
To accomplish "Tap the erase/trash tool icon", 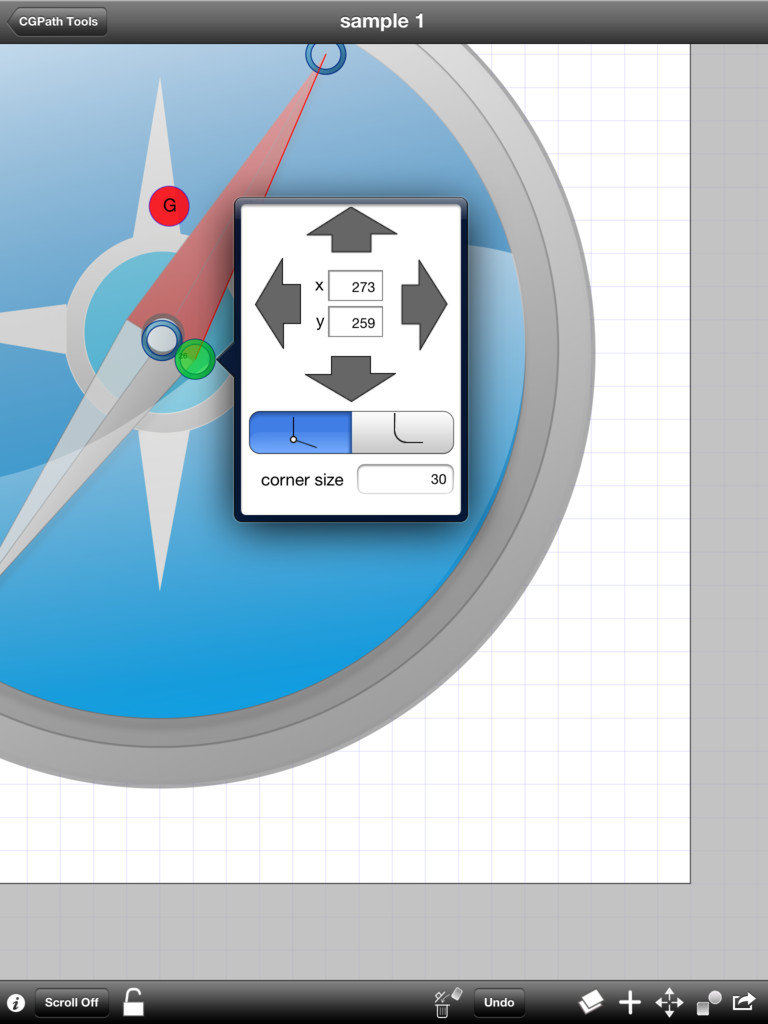I will 447,1002.
